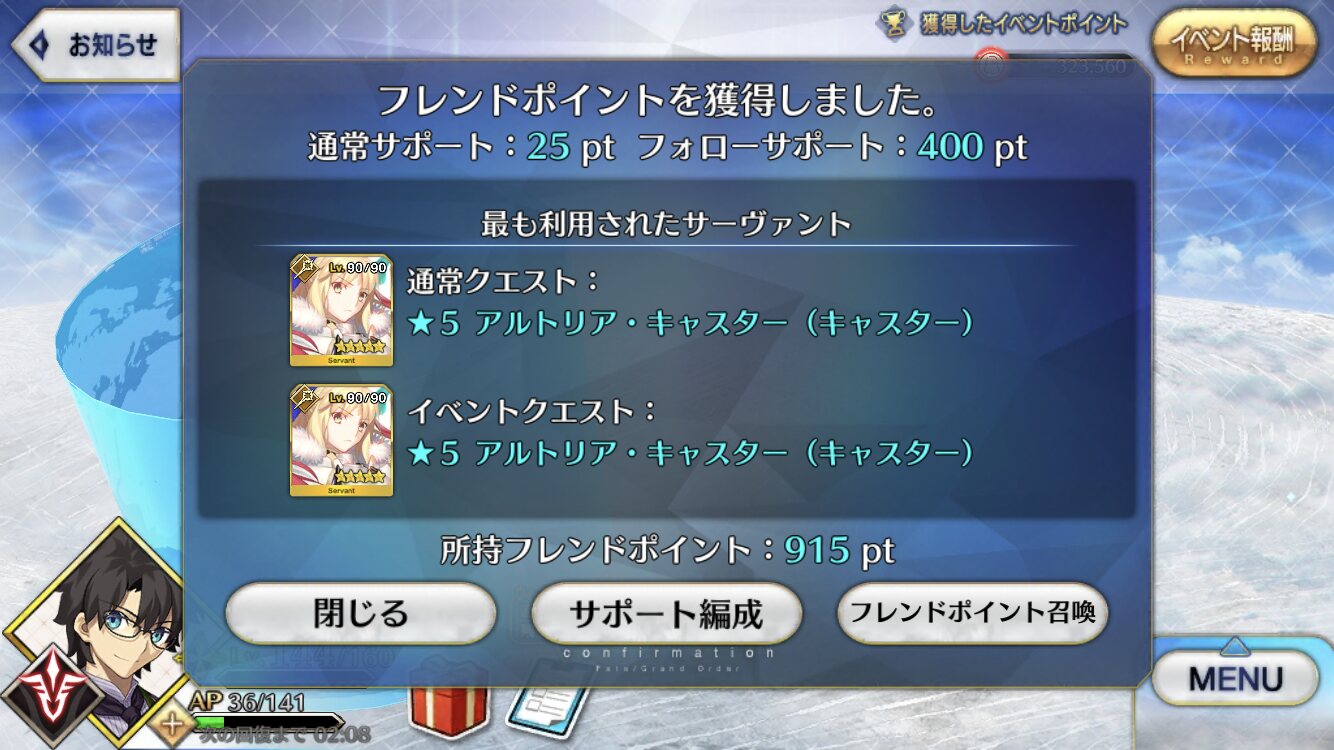
Task: Open イベント報酬 Reward button
Action: (1233, 42)
